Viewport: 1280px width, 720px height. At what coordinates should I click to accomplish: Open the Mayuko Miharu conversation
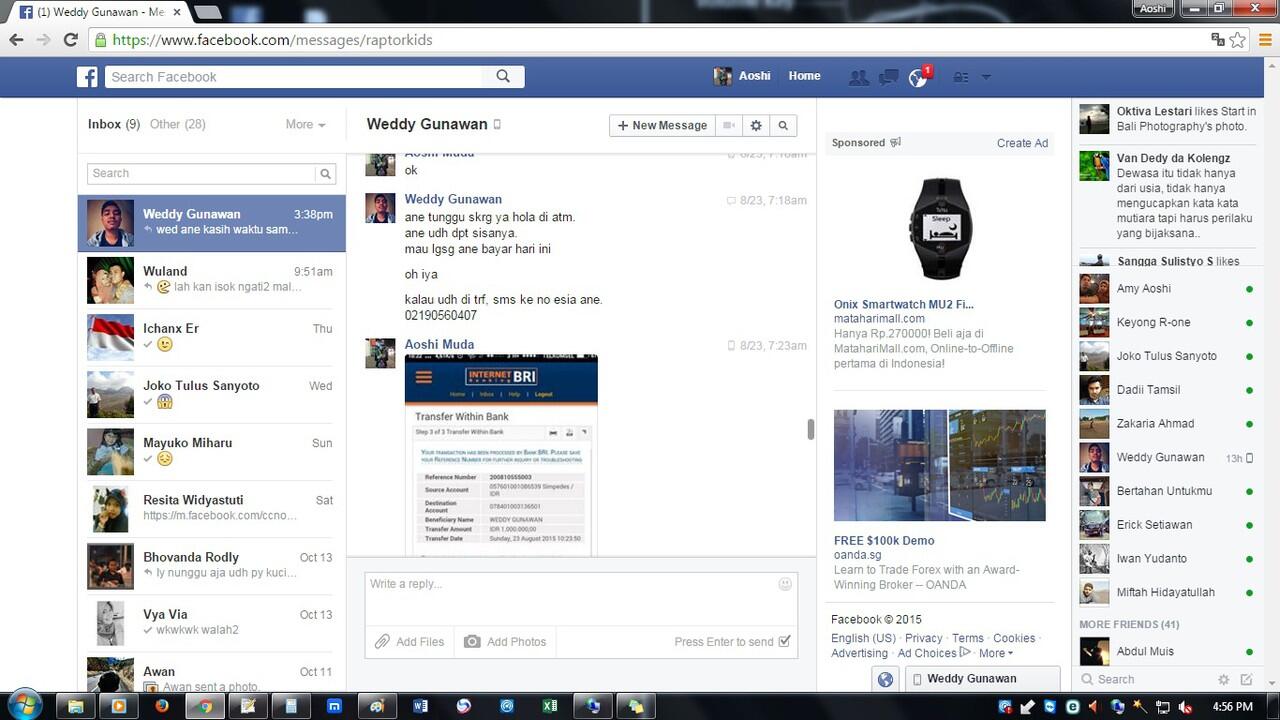(x=212, y=451)
